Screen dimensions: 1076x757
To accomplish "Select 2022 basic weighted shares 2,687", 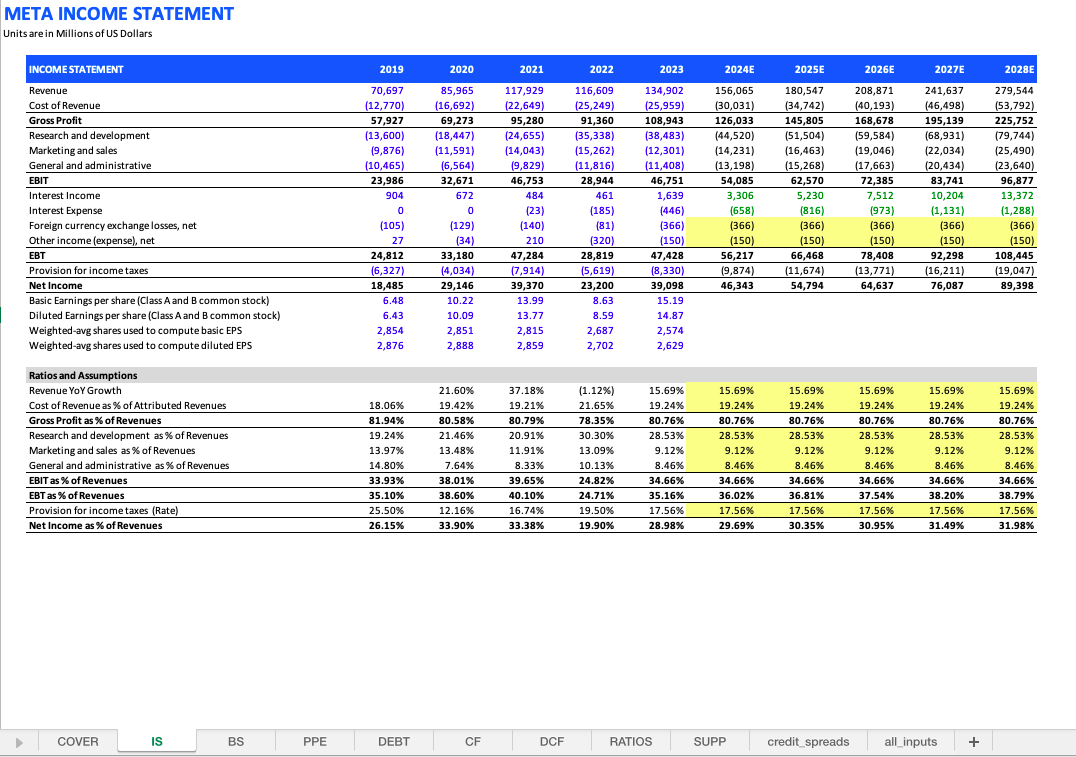I will click(x=600, y=331).
